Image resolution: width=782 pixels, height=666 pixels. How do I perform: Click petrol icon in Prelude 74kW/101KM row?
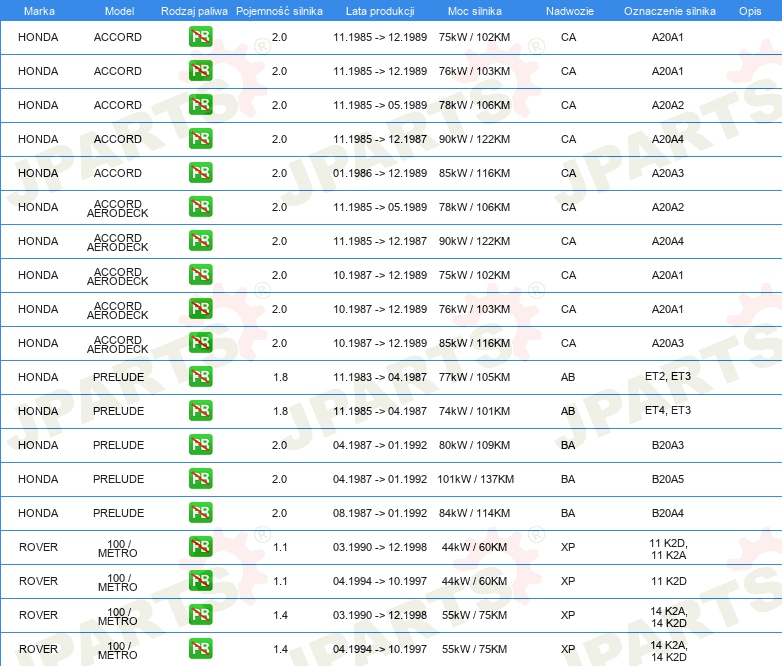tap(200, 410)
